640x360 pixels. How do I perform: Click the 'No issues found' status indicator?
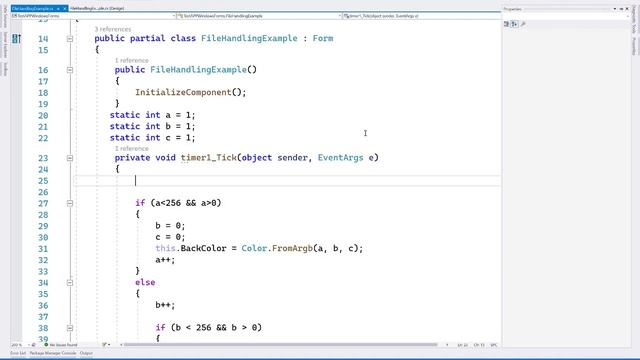(x=60, y=345)
